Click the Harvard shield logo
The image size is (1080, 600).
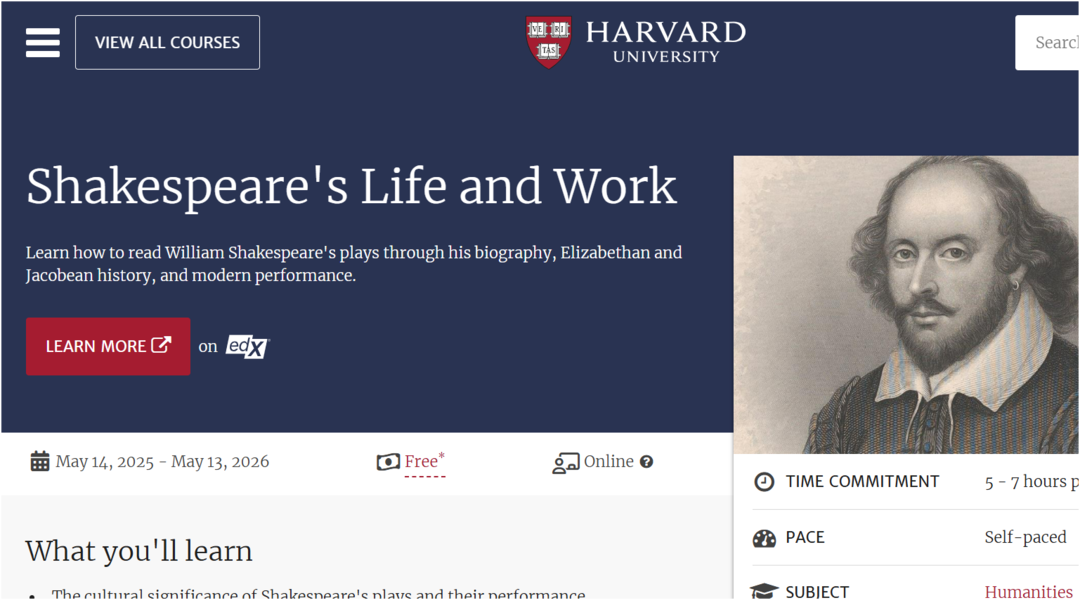[x=548, y=42]
